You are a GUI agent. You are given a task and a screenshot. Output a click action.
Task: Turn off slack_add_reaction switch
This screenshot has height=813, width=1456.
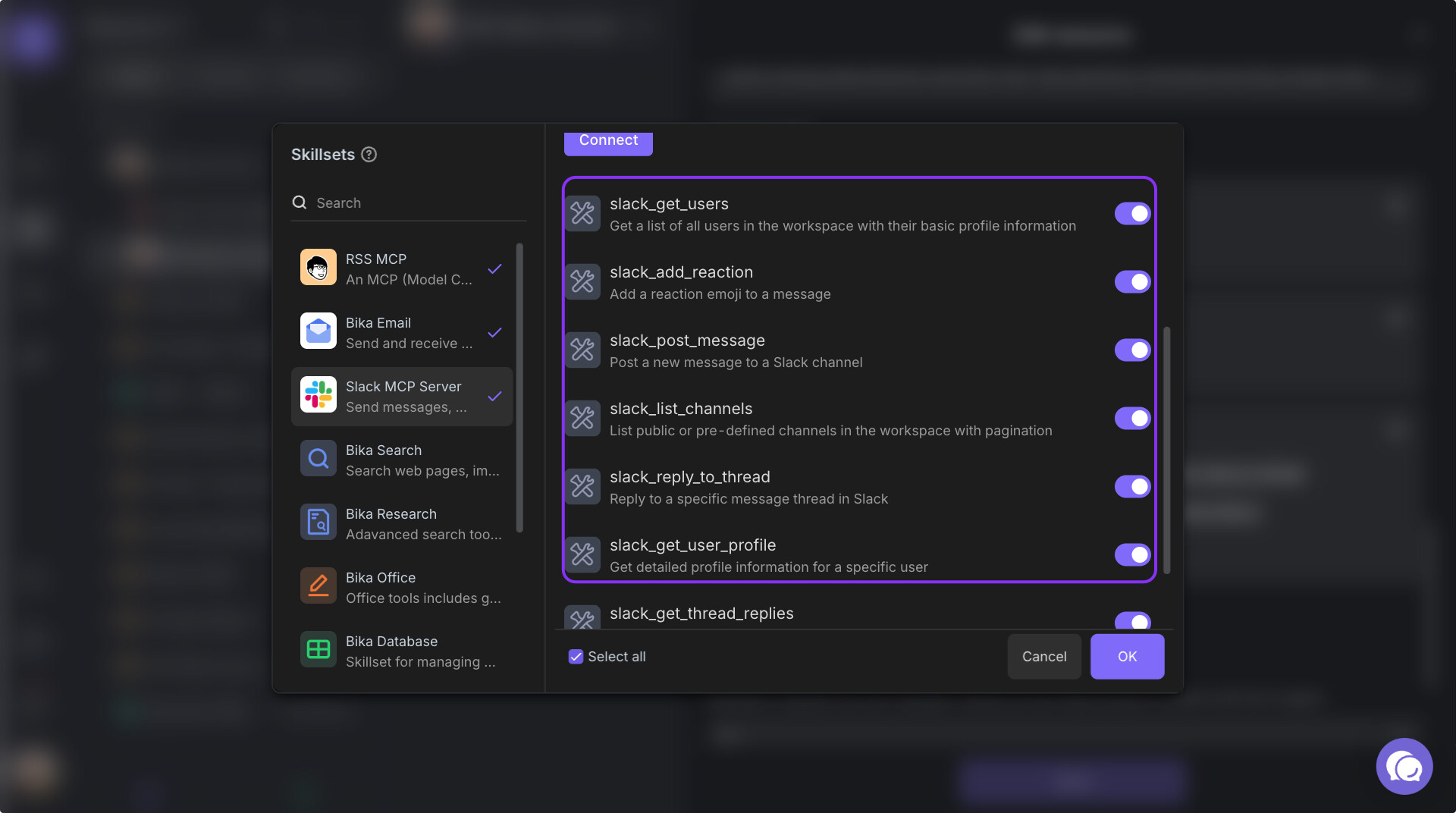1131,282
